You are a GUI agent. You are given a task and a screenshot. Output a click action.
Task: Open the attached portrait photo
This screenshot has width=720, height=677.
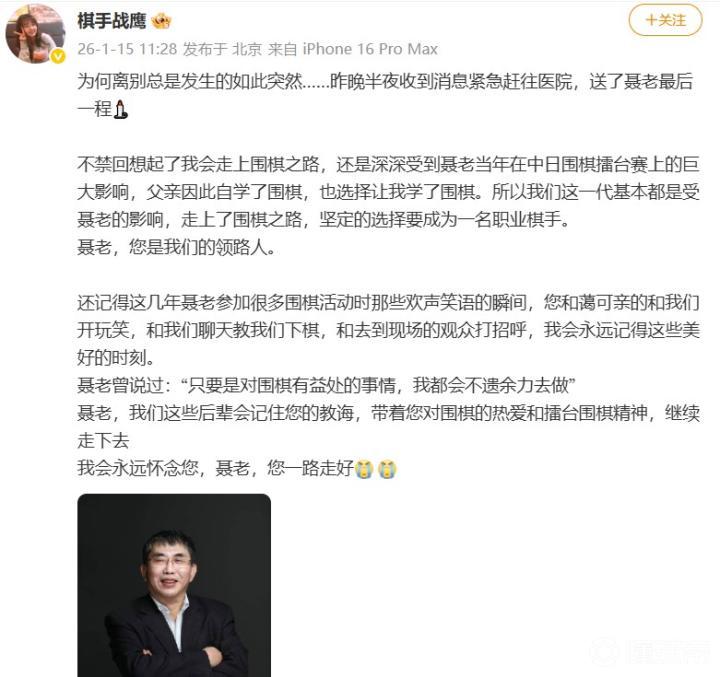174,585
